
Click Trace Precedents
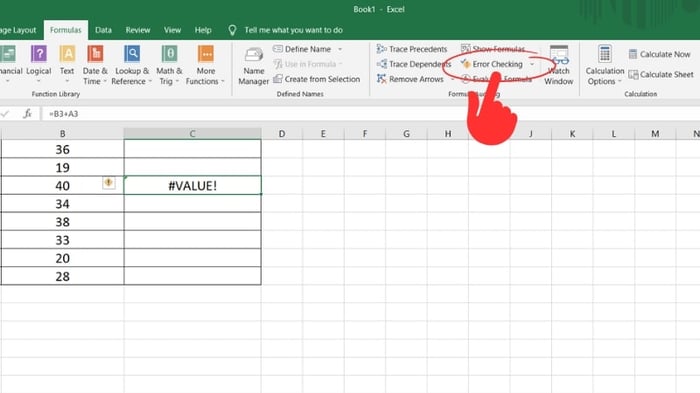click(x=412, y=49)
